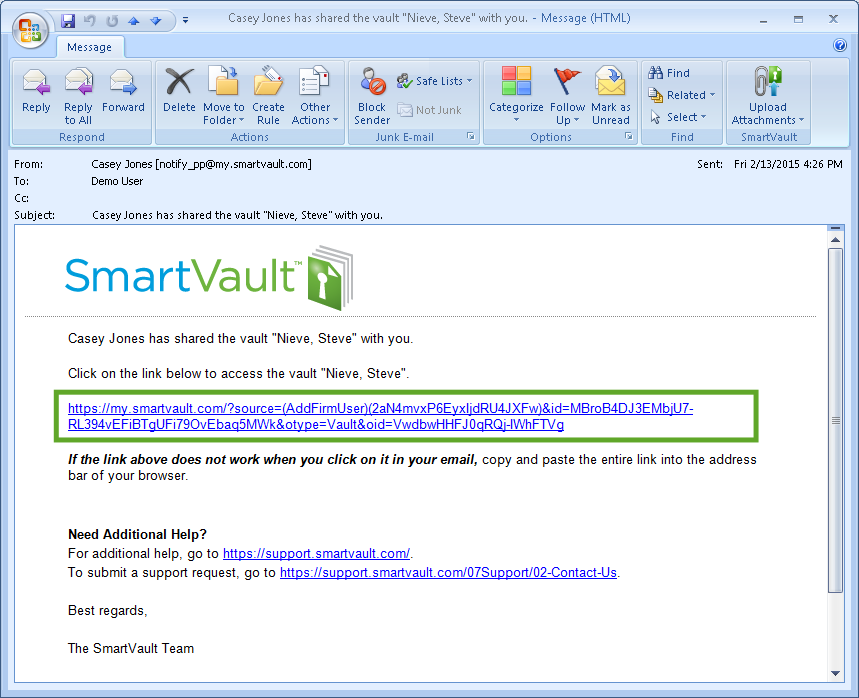Screen dimensions: 859x698
Task: Click recipient Demo User name
Action: click(x=117, y=181)
